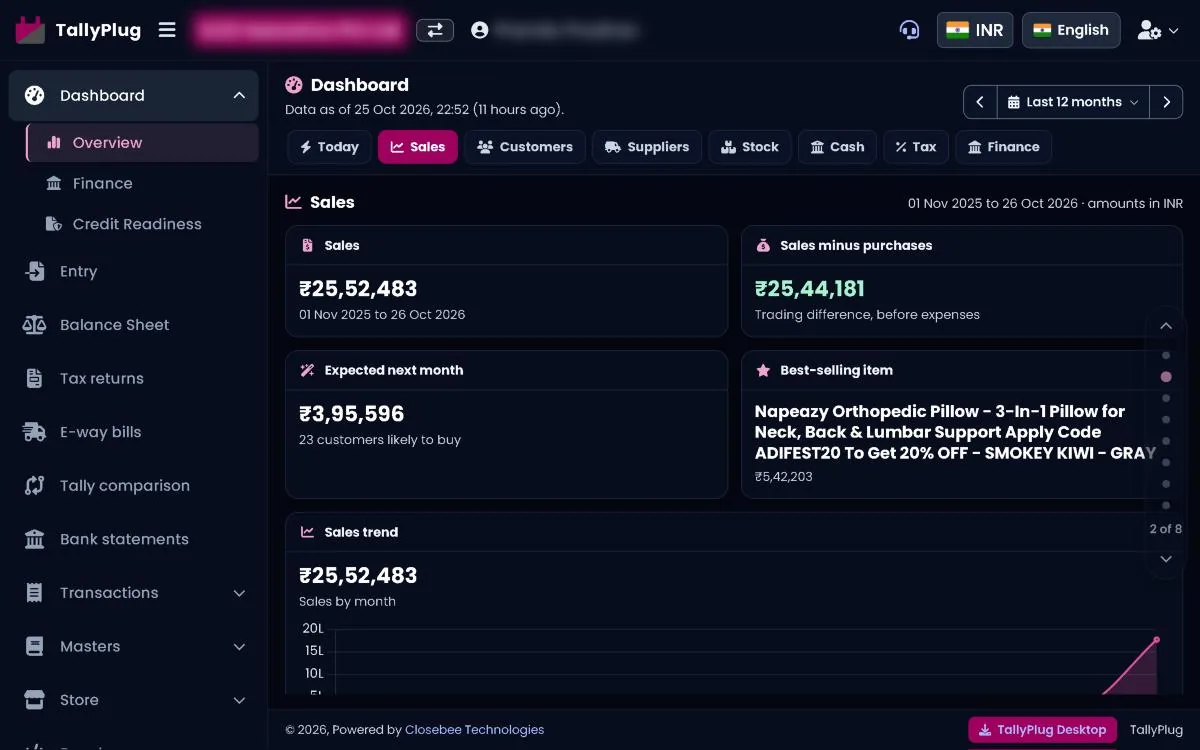Click the 2 of 8 section counter
Viewport: 1200px width, 750px height.
point(1166,529)
